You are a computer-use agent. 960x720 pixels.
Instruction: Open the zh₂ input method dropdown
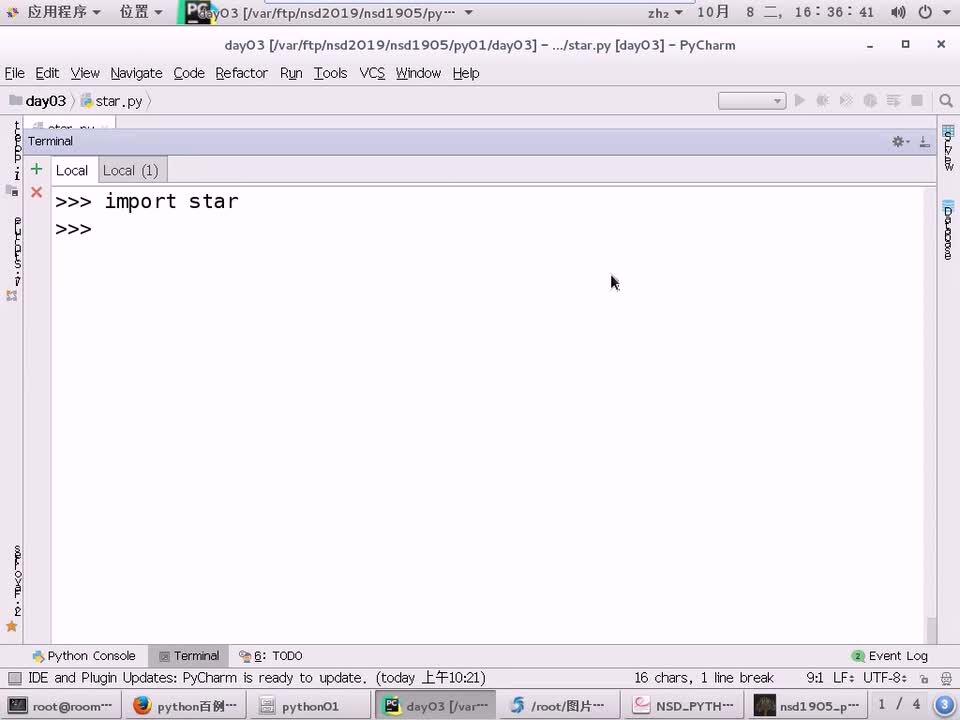(664, 12)
